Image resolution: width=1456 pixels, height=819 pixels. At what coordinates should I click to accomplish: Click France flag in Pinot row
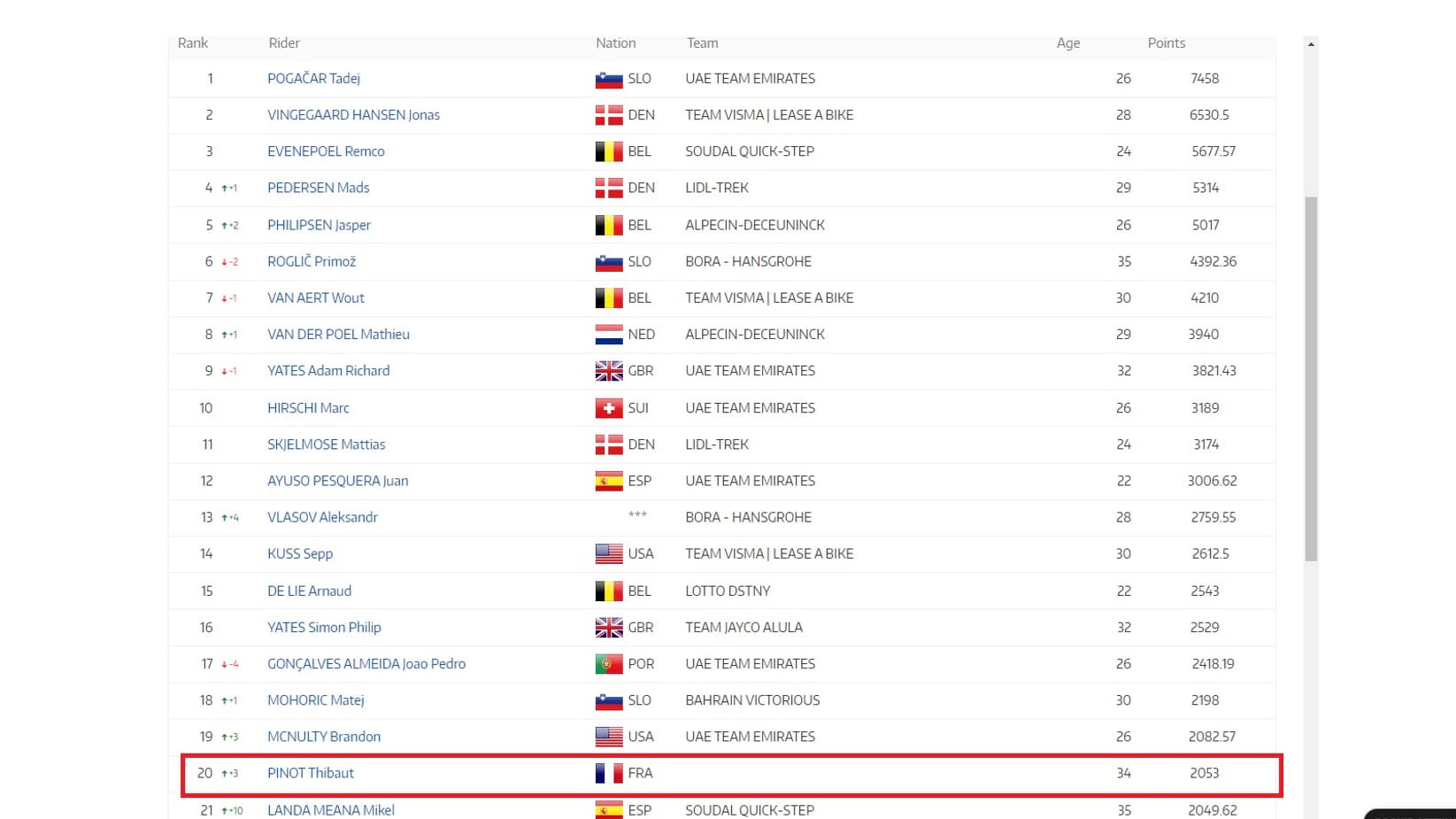pos(609,774)
